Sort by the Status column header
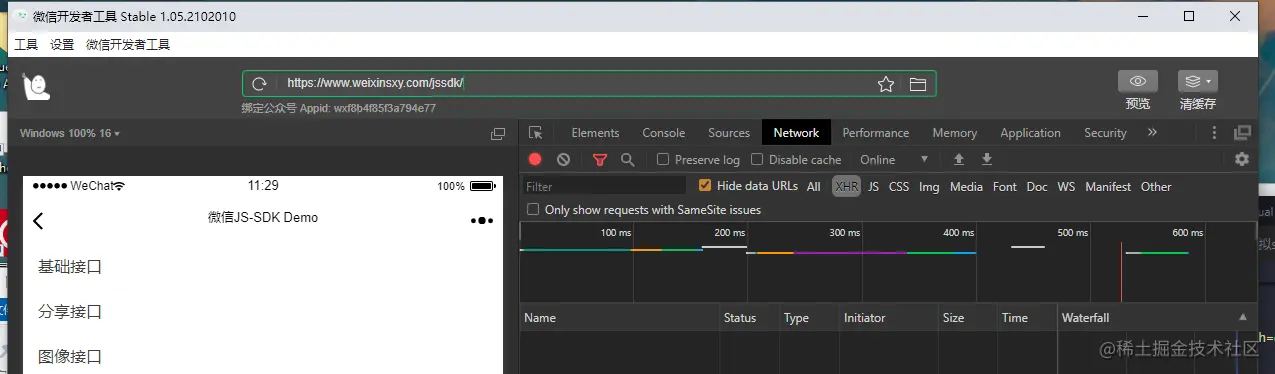Screen dimensions: 1275x374 click(749, 318)
